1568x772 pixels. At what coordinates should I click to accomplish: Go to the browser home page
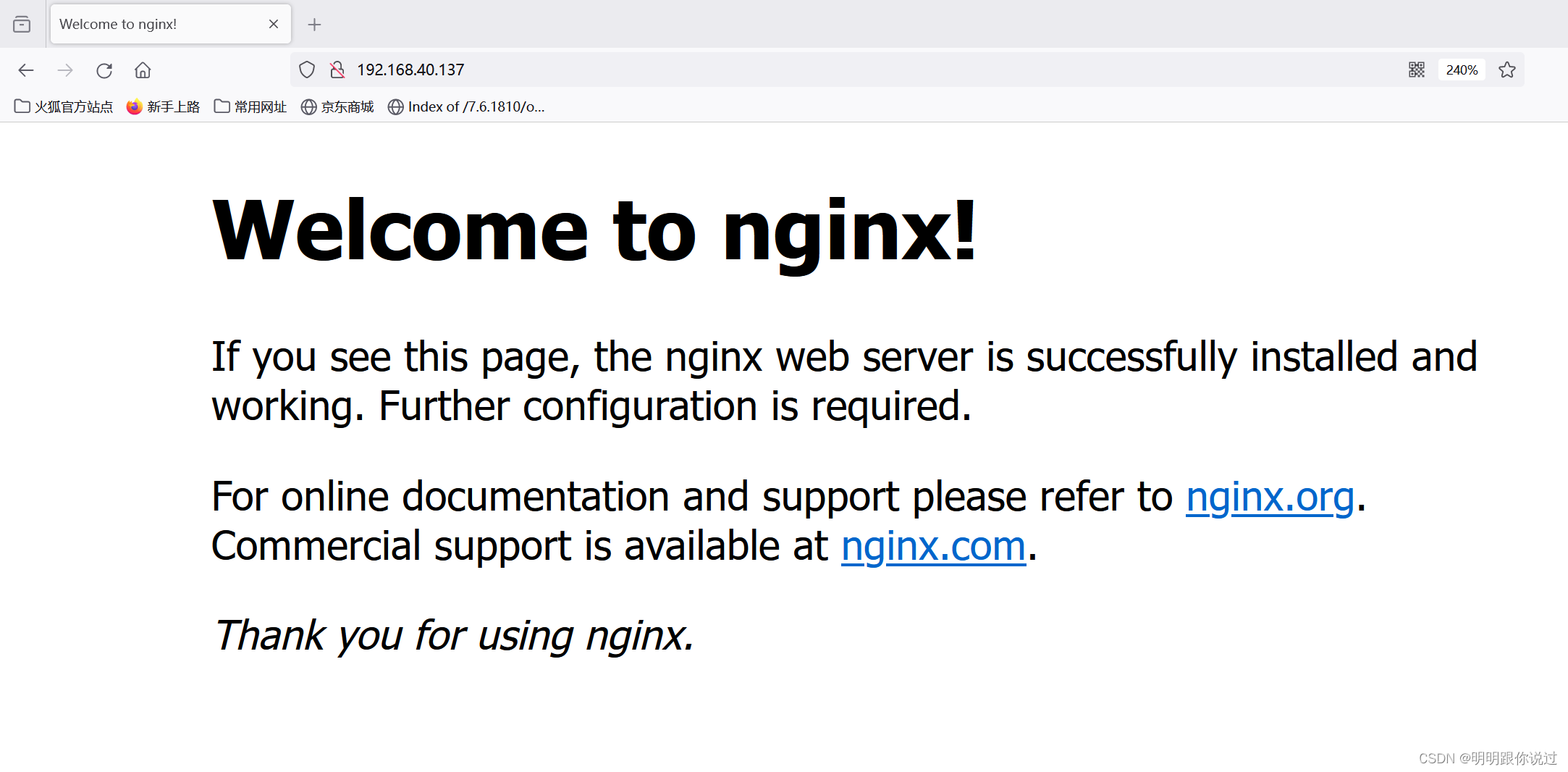click(x=143, y=70)
